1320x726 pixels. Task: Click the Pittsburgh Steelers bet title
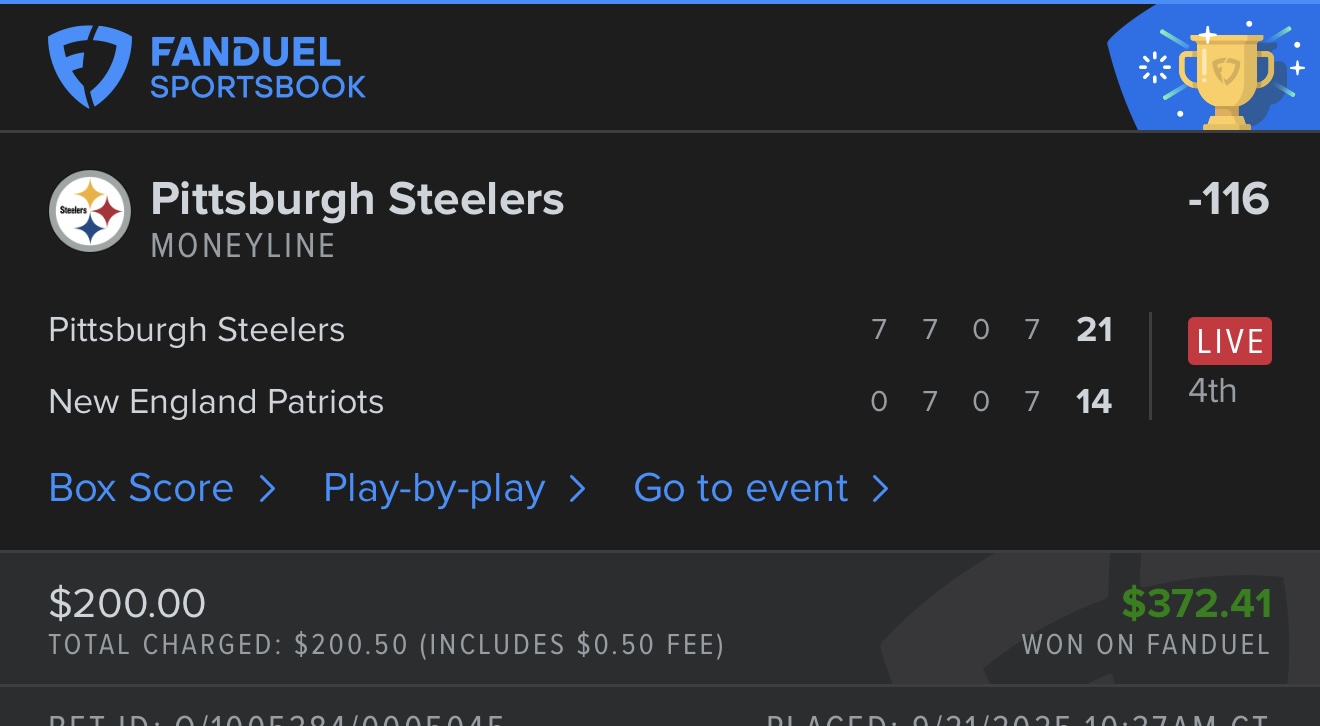tap(357, 199)
